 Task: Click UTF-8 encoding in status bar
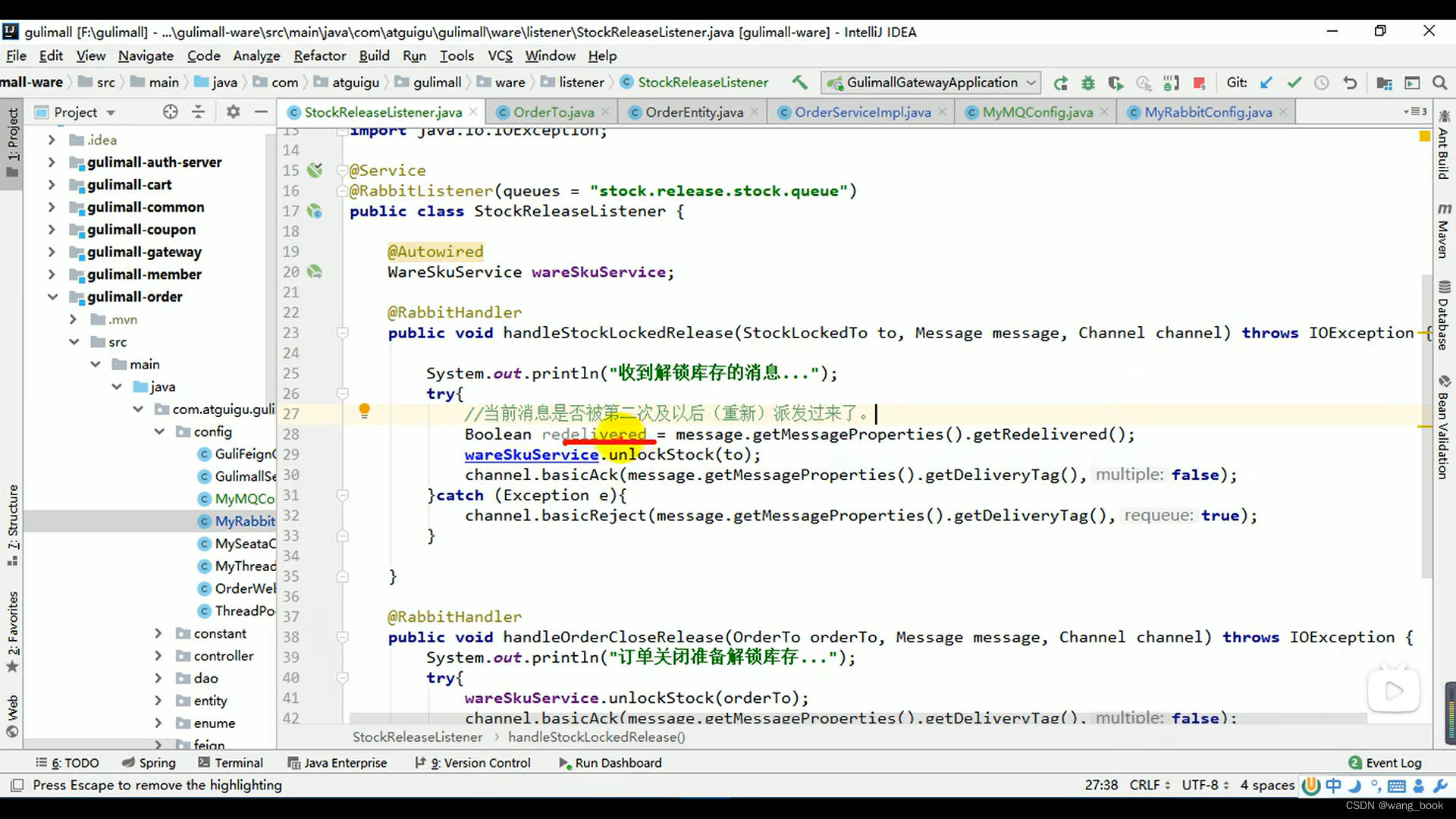pyautogui.click(x=1204, y=786)
